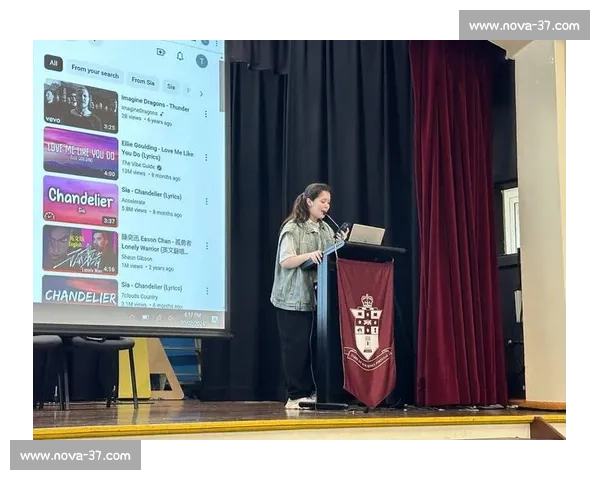The height and width of the screenshot is (480, 600).
Task: Open three-dot menu for Eason Chan video
Action: pyautogui.click(x=206, y=246)
